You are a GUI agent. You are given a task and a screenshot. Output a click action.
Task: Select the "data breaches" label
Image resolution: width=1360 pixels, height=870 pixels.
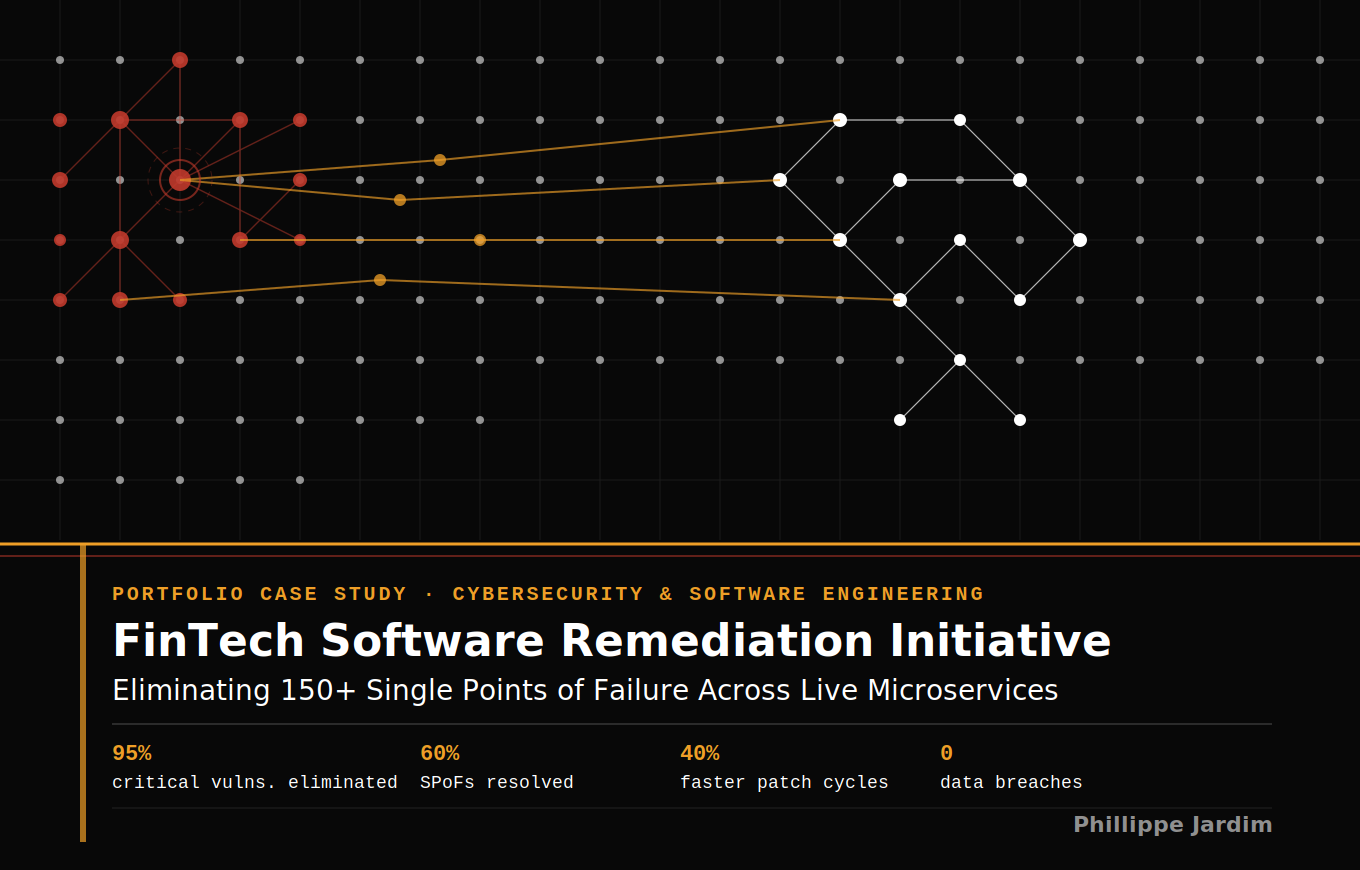(x=1011, y=782)
